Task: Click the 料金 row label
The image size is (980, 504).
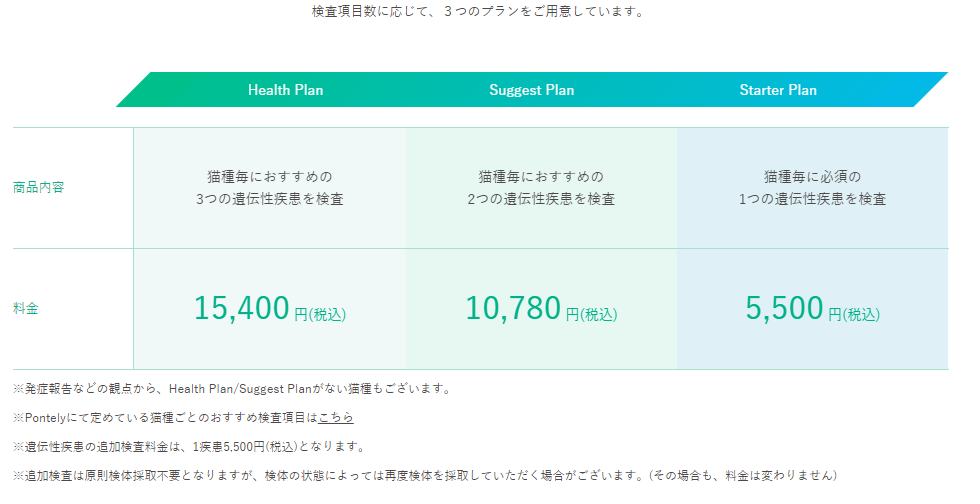Action: pos(26,309)
